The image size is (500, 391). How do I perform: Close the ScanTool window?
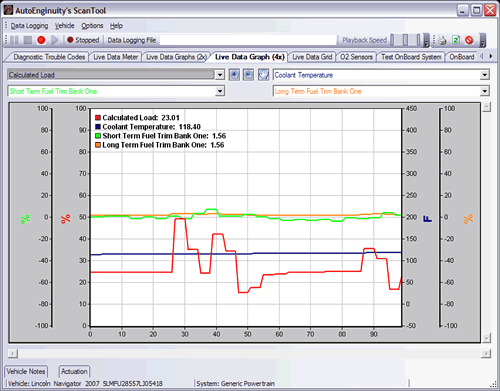click(490, 10)
